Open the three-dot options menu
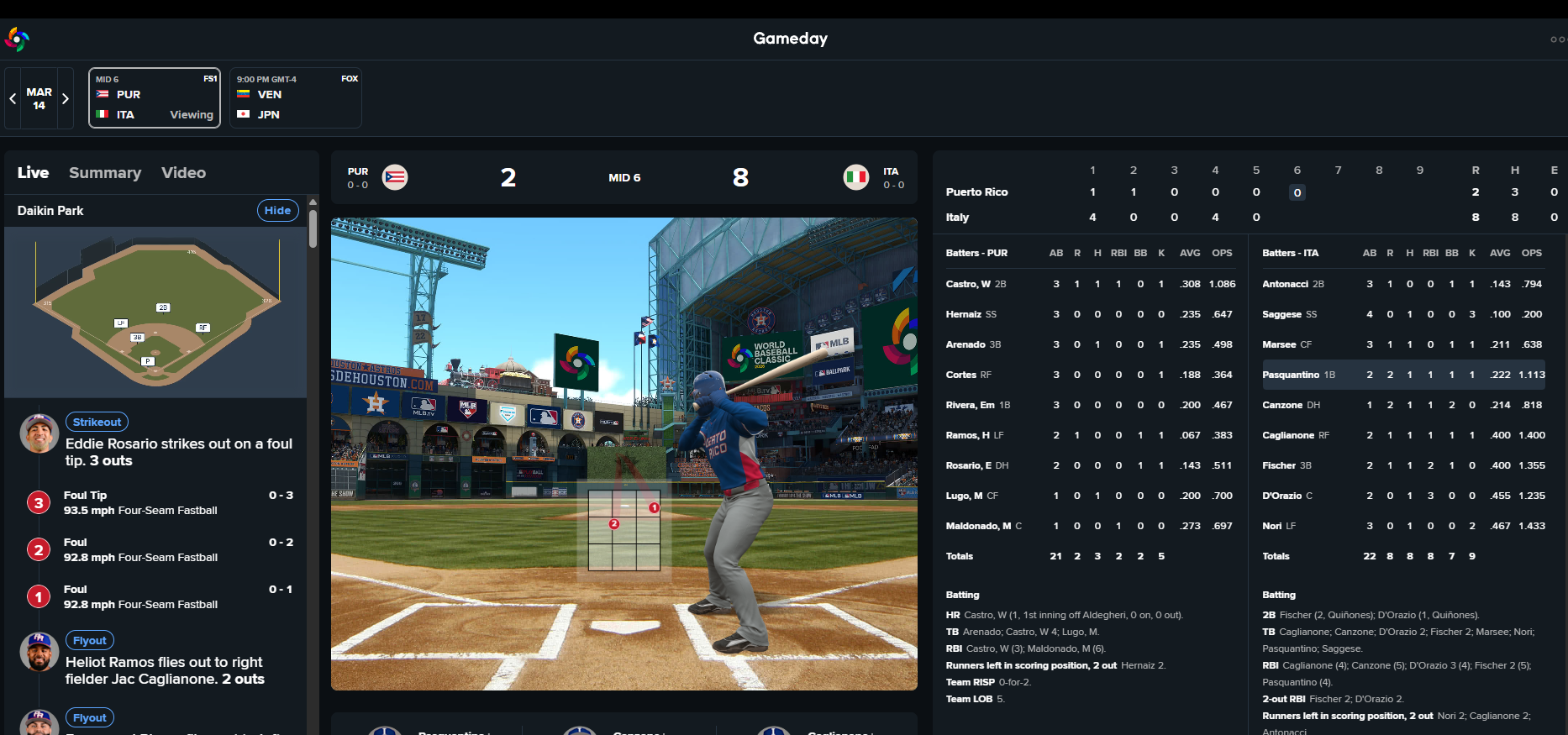This screenshot has width=1568, height=735. tap(1558, 39)
